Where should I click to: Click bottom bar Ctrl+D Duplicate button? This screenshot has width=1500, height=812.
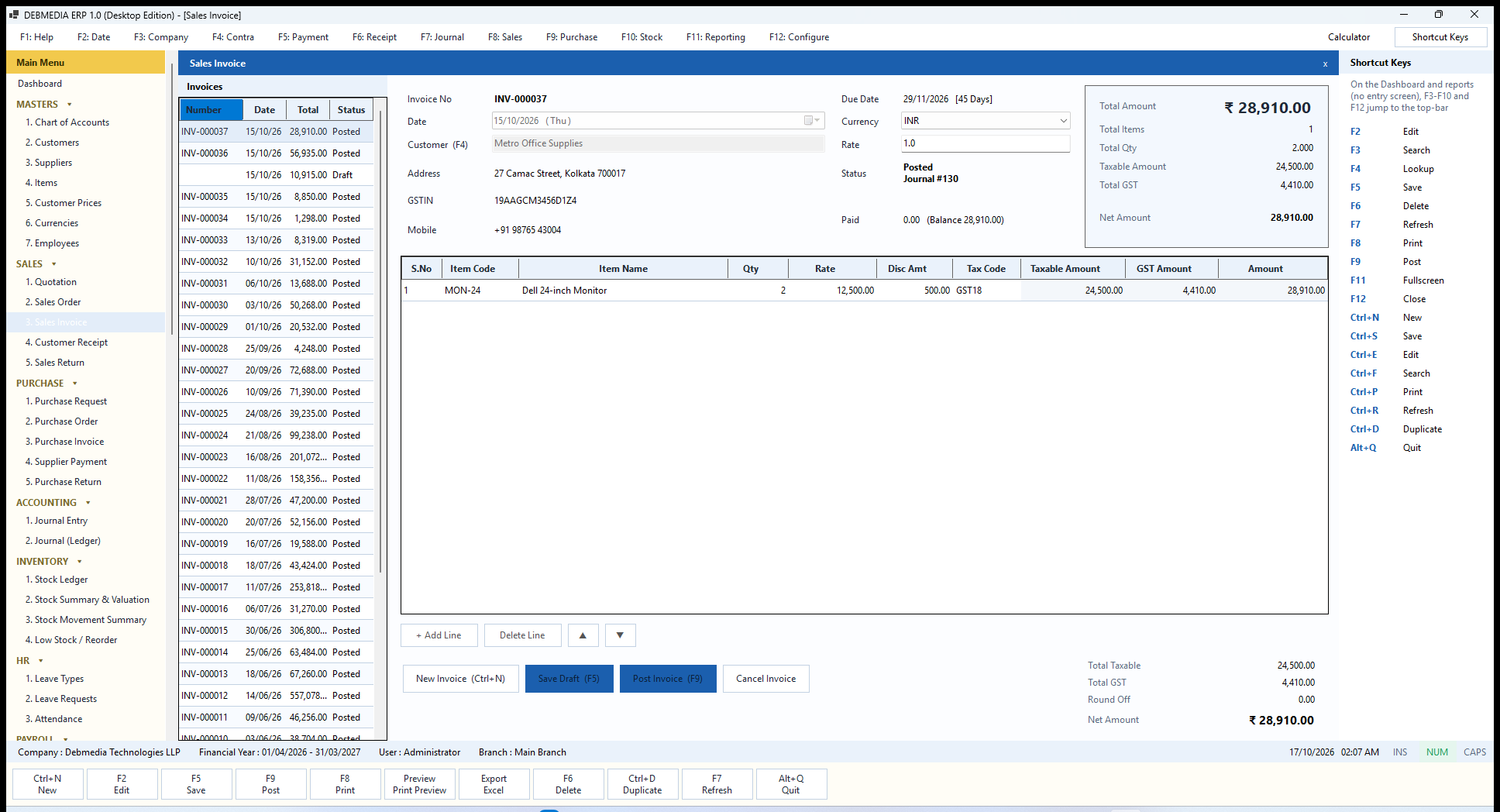pyautogui.click(x=642, y=784)
